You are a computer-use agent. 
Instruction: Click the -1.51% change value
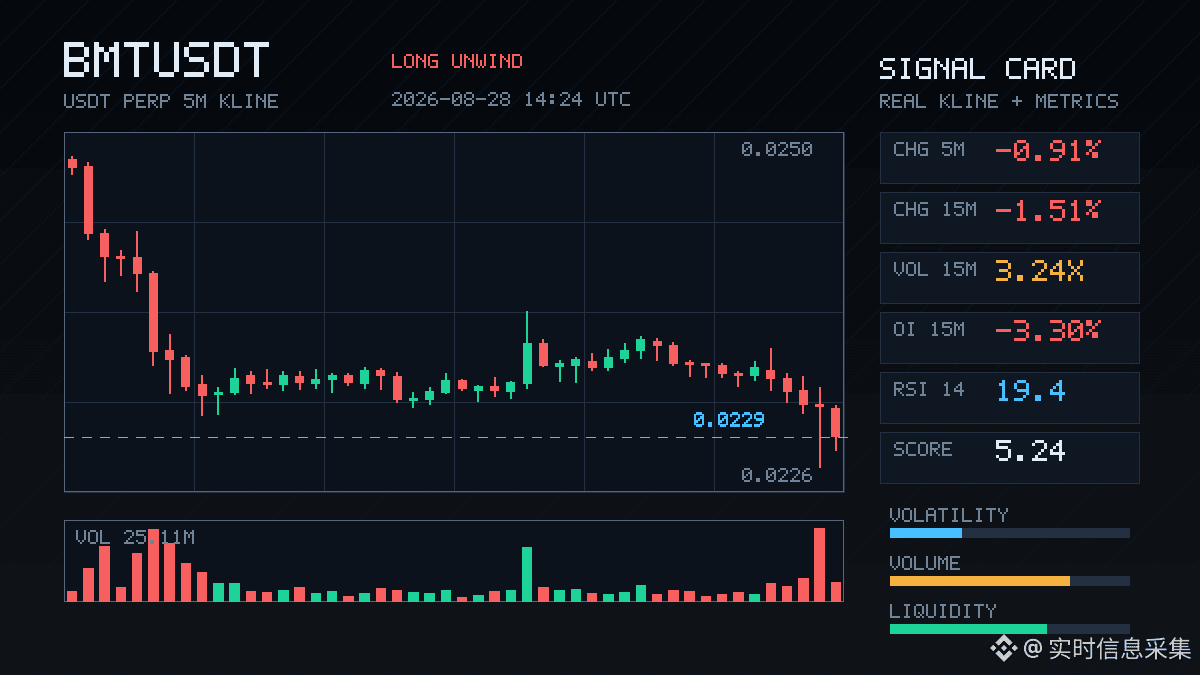pyautogui.click(x=1047, y=211)
